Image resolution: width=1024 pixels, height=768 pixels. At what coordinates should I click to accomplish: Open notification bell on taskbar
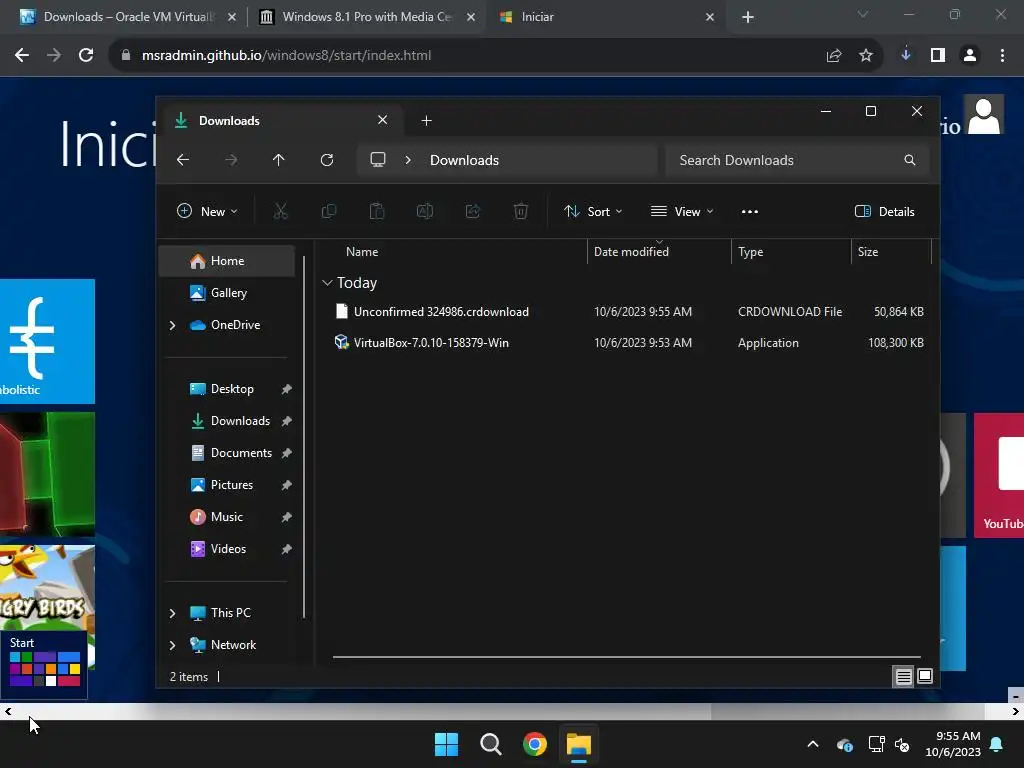coord(997,744)
